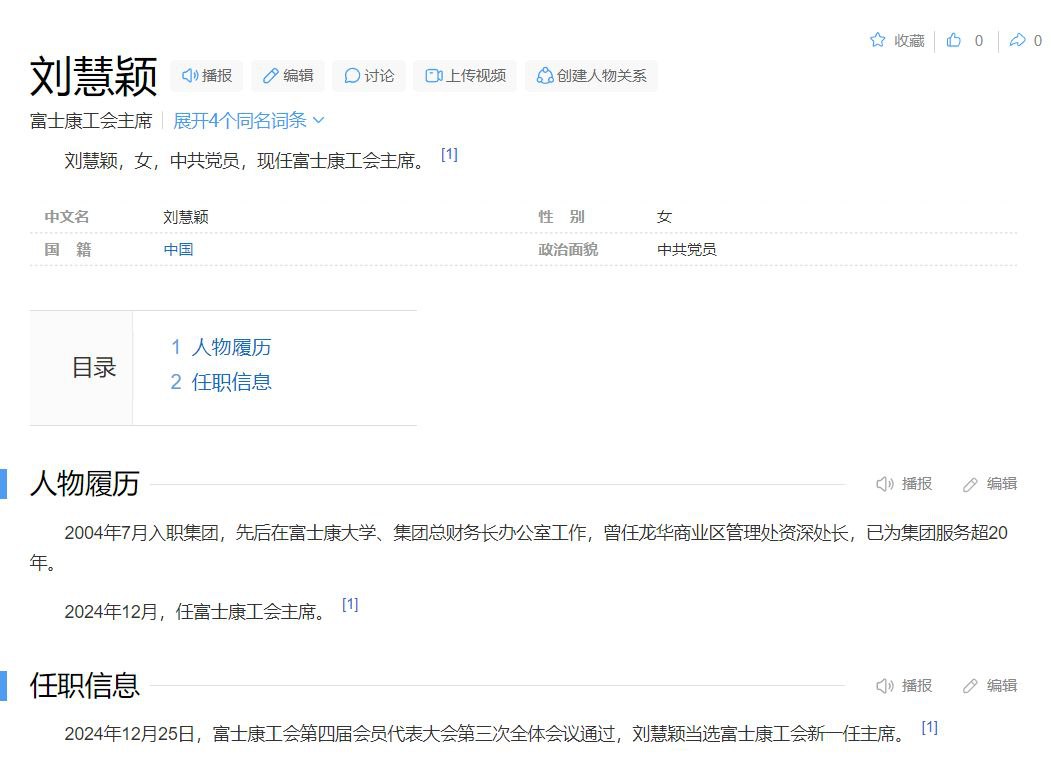Click the 上传视频 upload video button

465,76
